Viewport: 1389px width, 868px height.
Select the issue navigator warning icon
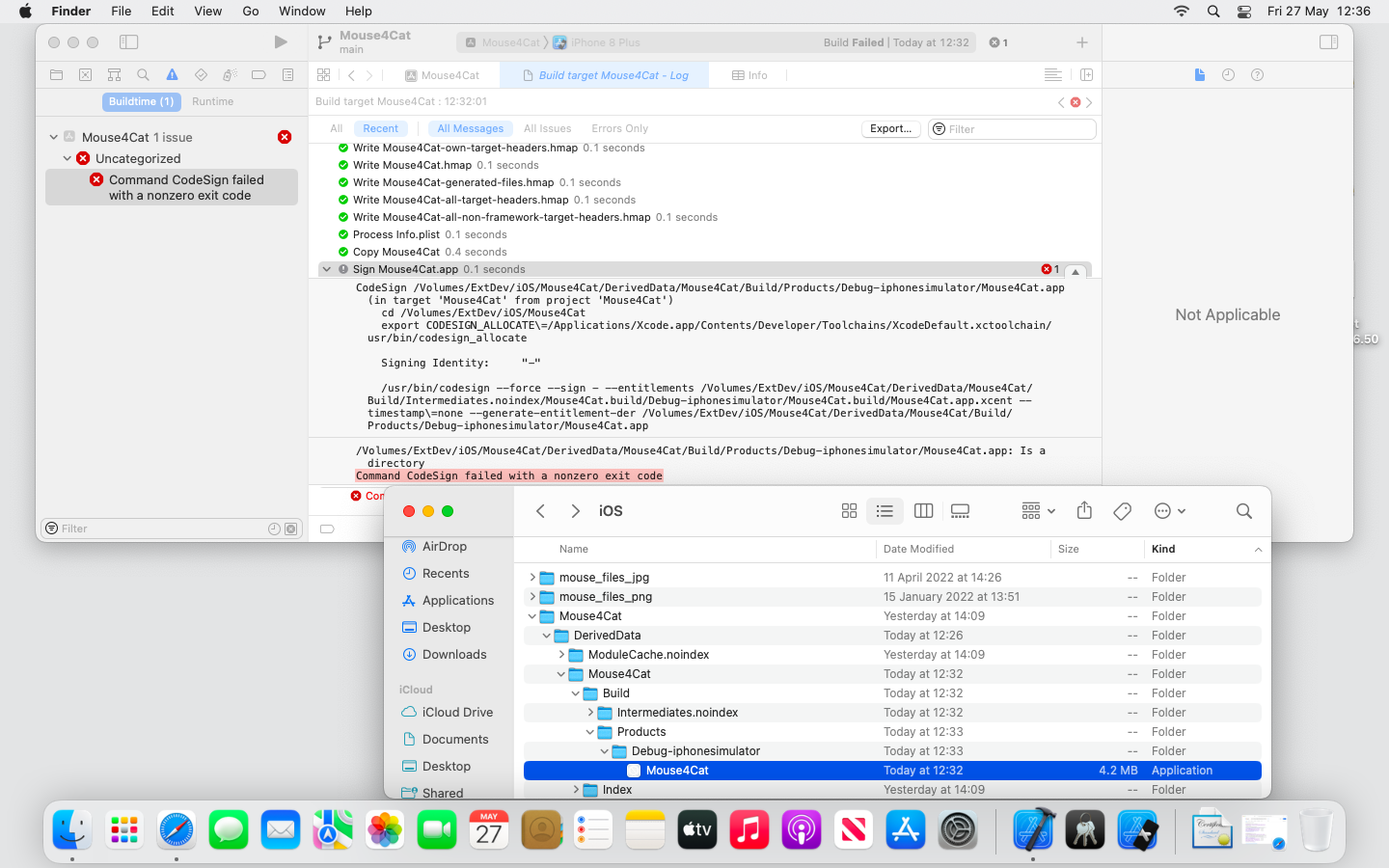coord(173,75)
